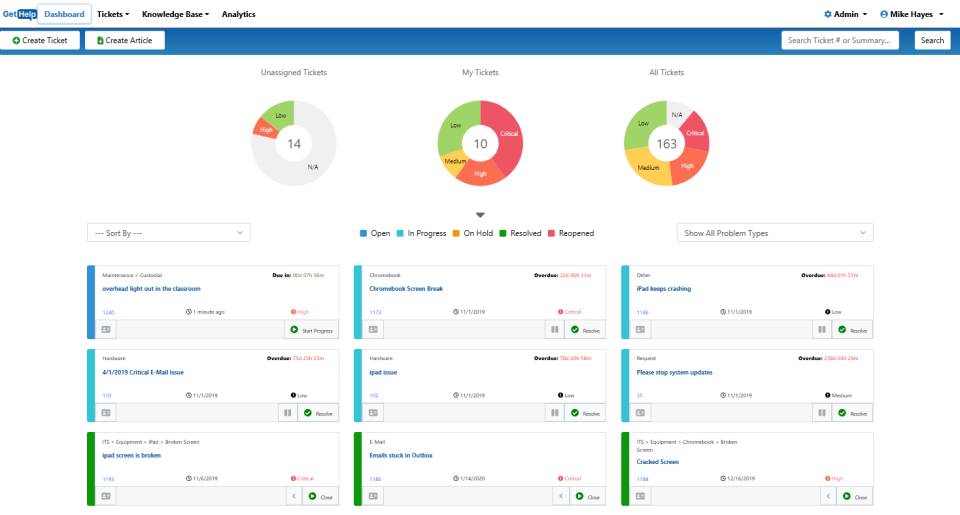Viewport: 960px width, 515px height.
Task: Click pause icon on iPad keeps crashing ticket
Action: pyautogui.click(x=820, y=329)
